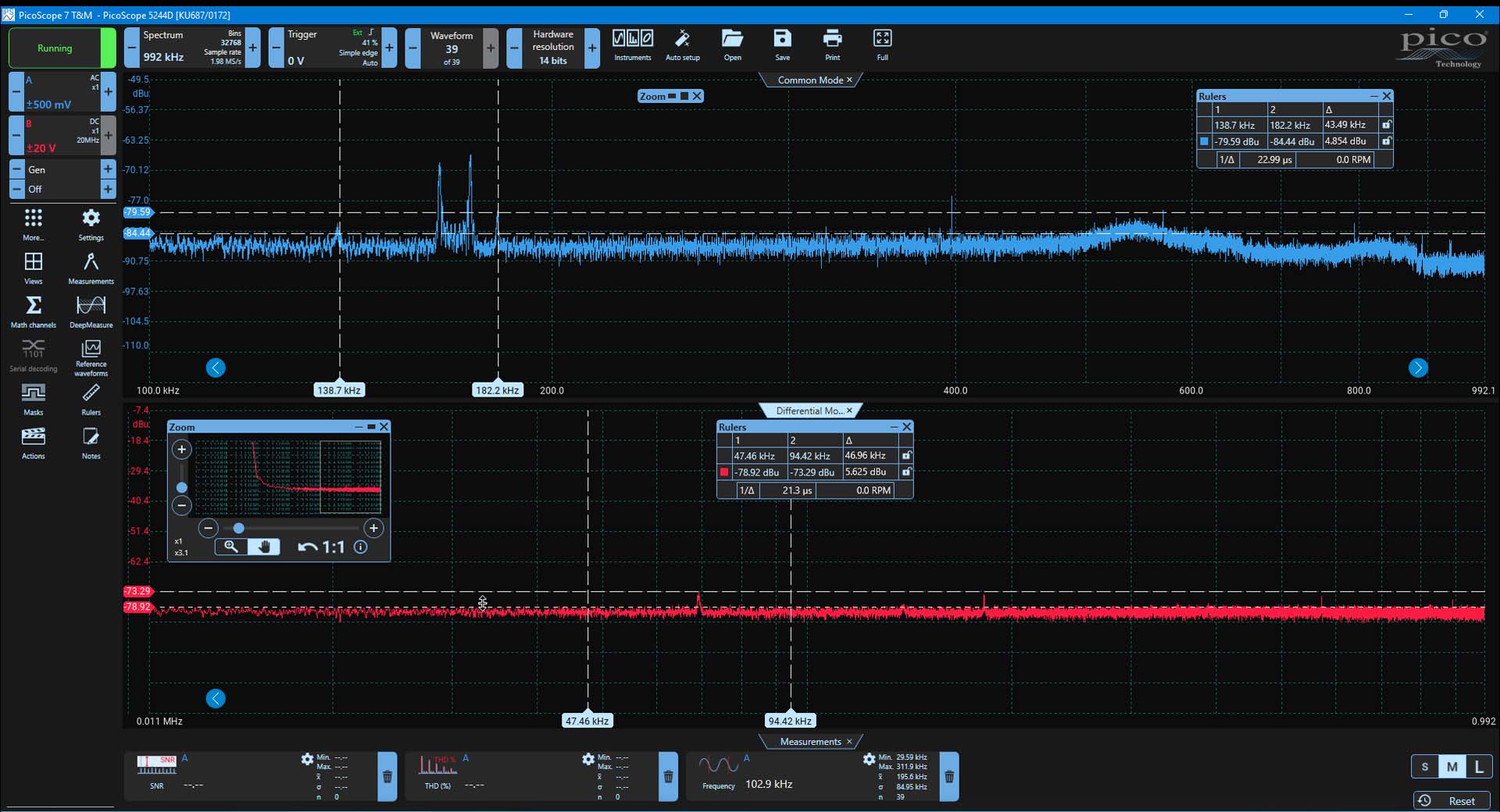Screen dimensions: 1500x812
Task: Click the zoom overview thumbnail
Action: point(288,476)
